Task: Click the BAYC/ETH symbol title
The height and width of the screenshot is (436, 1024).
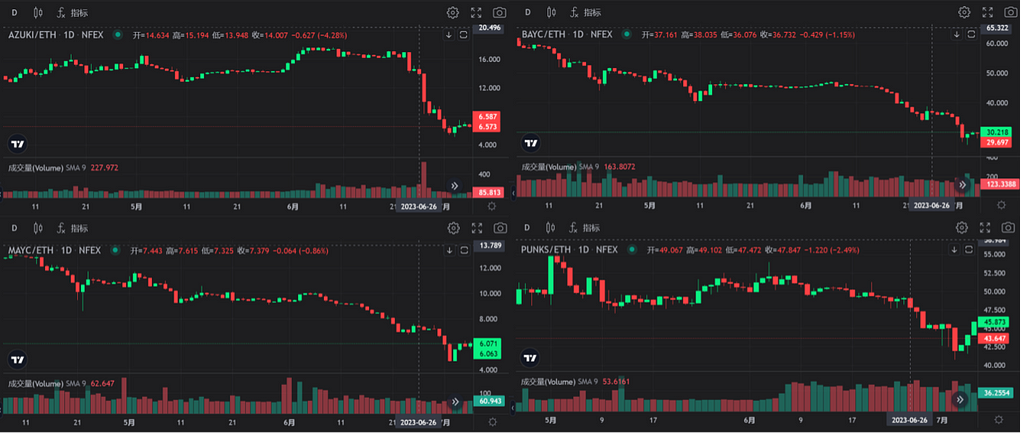Action: click(544, 34)
